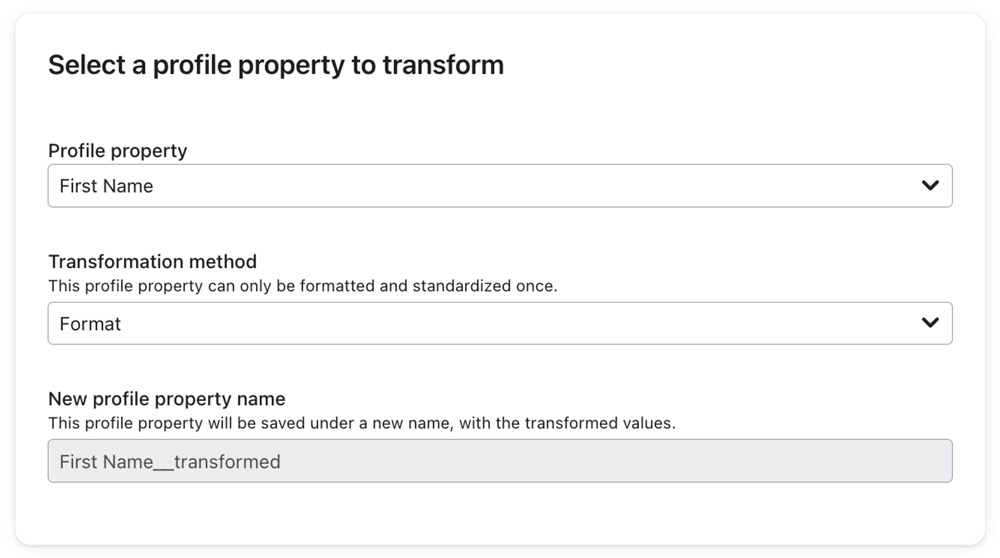Click empty card area below name field

[x=500, y=513]
